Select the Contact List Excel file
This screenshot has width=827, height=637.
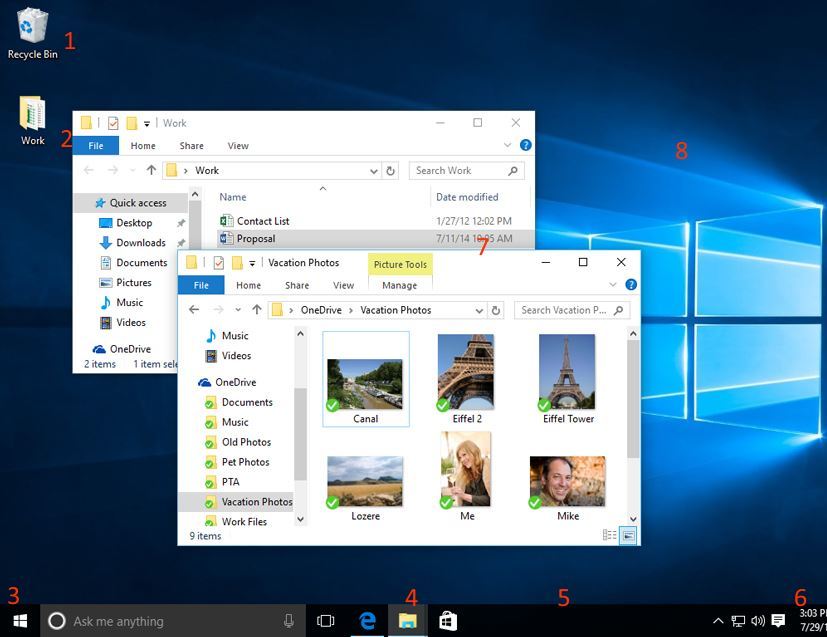click(x=262, y=220)
